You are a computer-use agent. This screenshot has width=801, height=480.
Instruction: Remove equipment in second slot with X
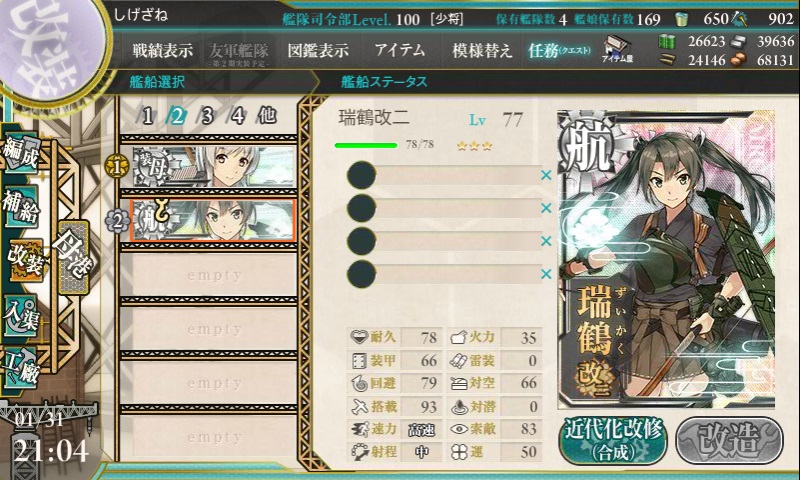pyautogui.click(x=546, y=208)
